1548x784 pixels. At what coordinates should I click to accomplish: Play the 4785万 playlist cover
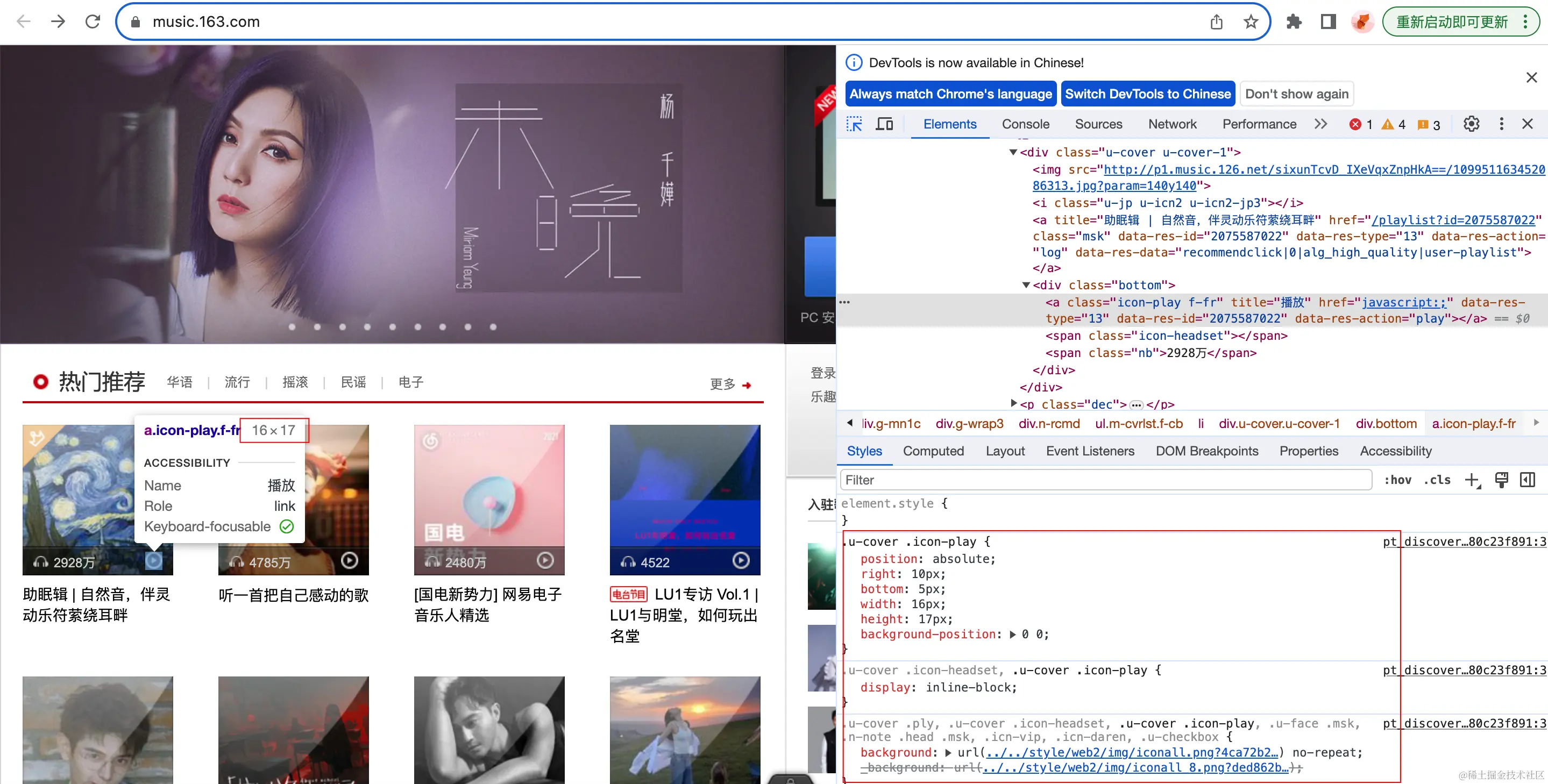(x=350, y=561)
